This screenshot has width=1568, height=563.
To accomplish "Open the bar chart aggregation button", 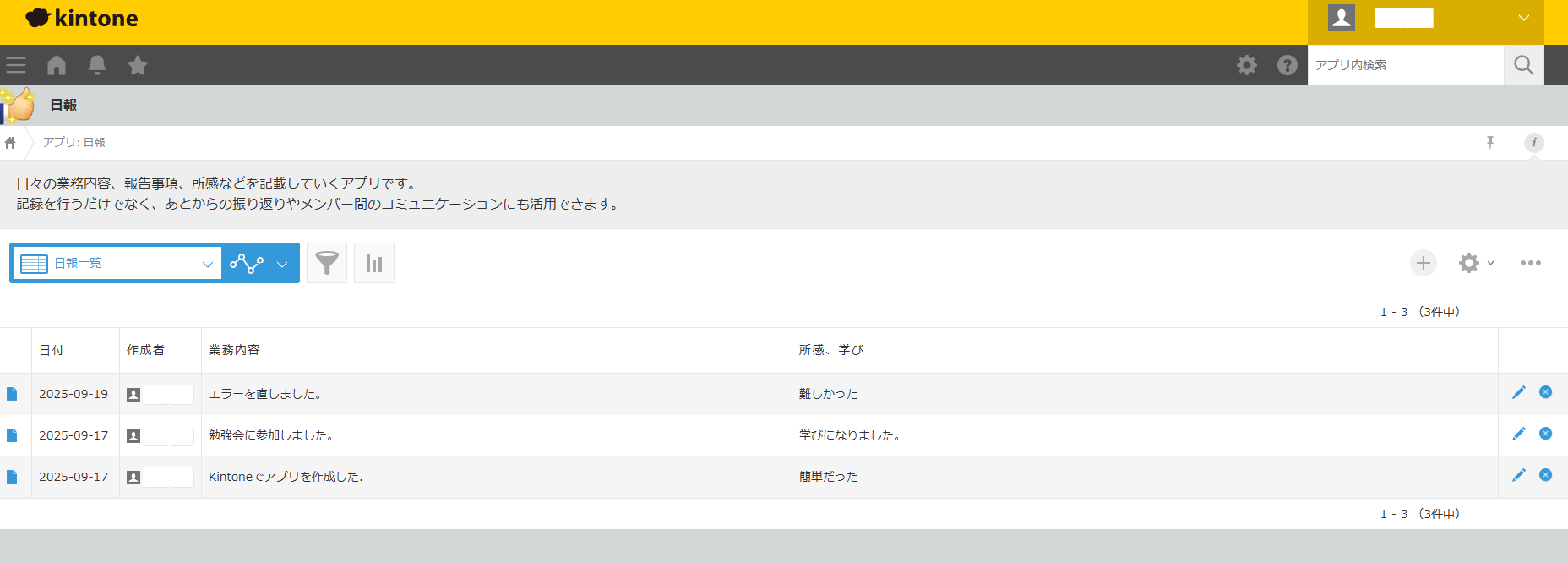I will [x=374, y=263].
